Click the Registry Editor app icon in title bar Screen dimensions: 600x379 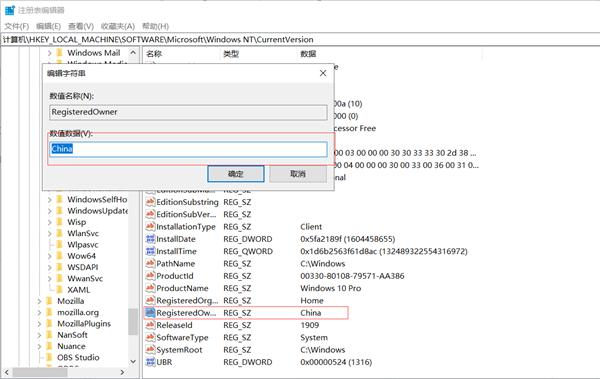tap(10, 10)
